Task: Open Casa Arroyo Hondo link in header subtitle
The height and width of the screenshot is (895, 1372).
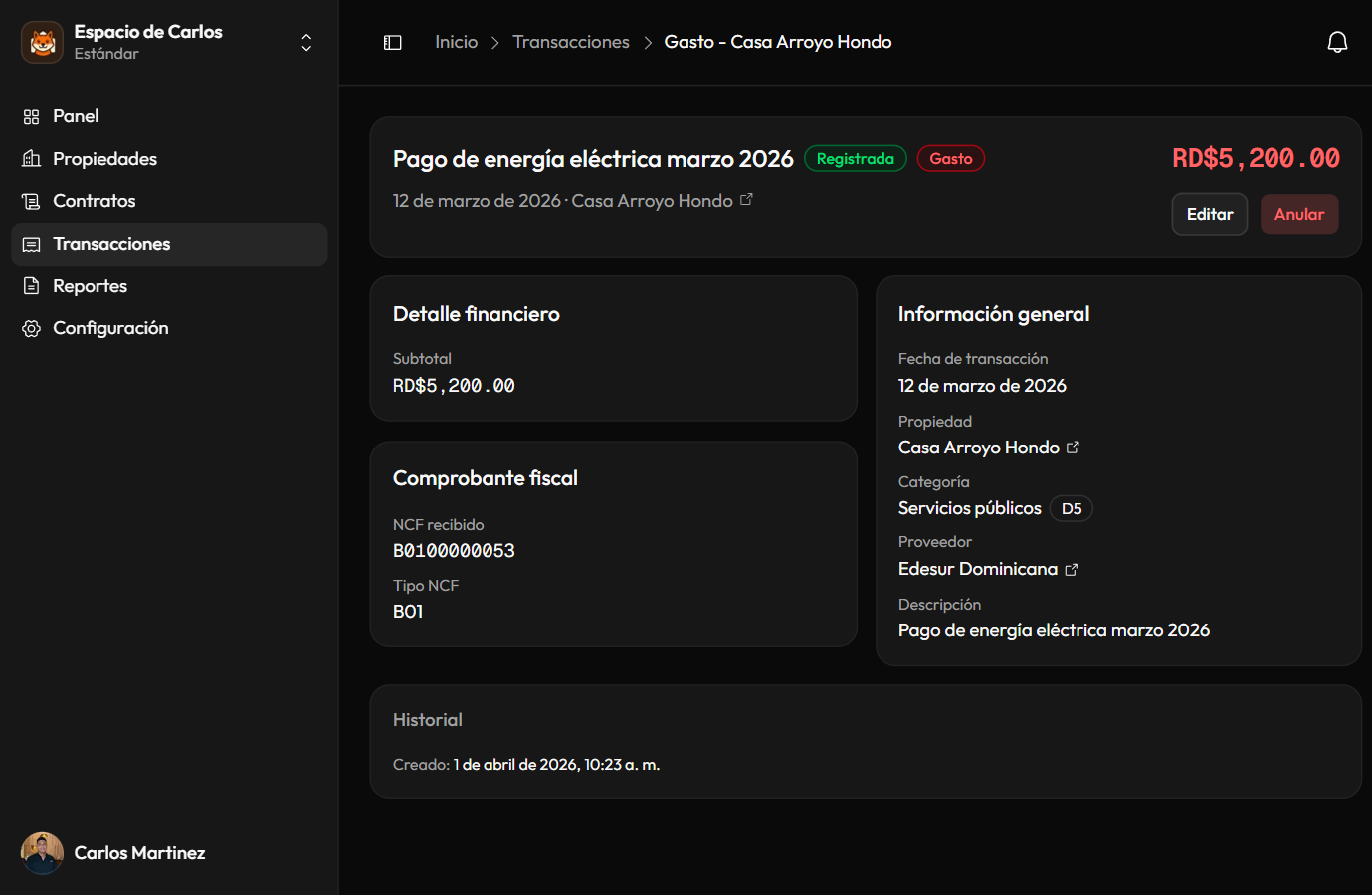Action: coord(652,201)
